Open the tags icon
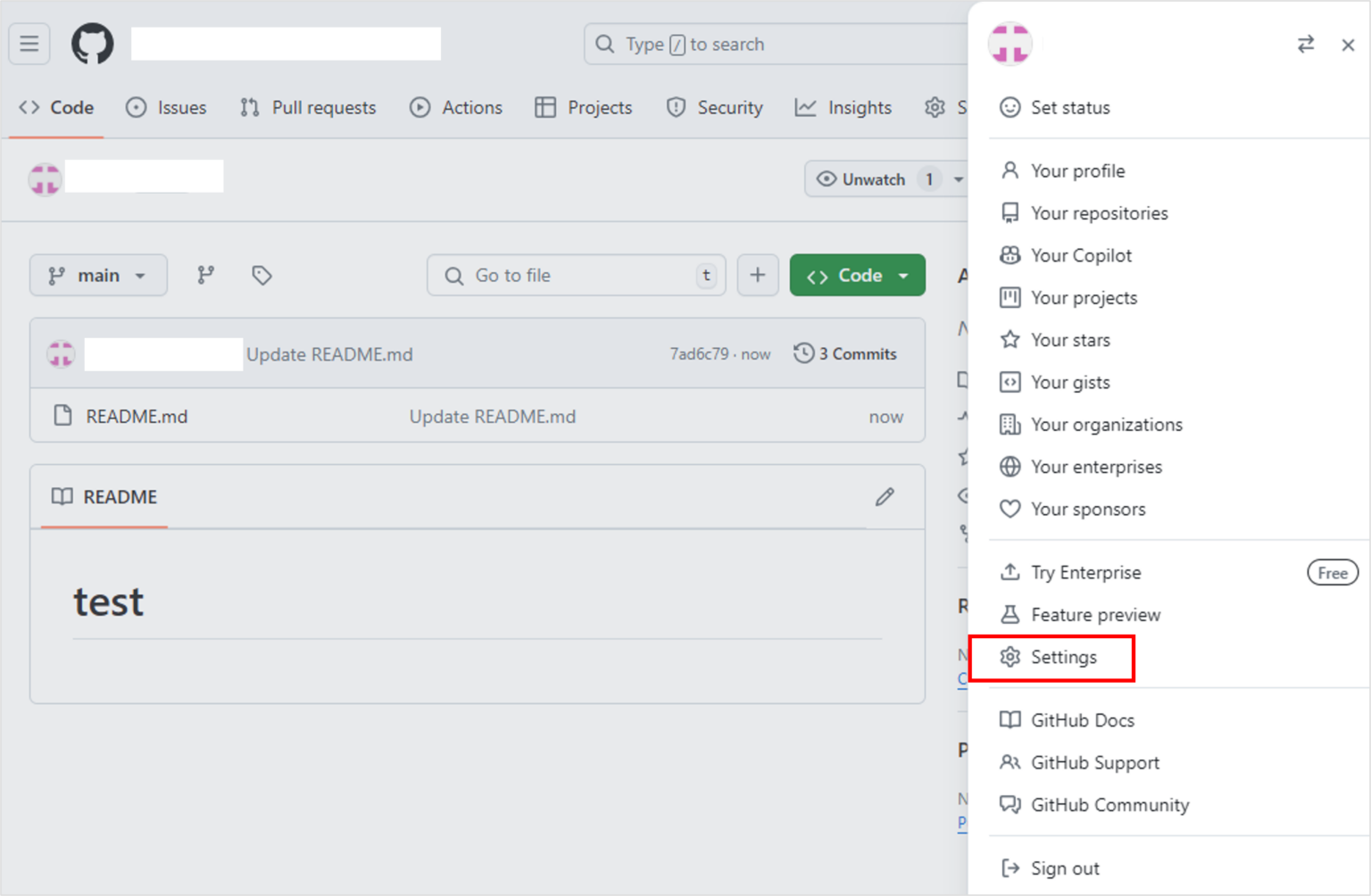 [x=262, y=275]
